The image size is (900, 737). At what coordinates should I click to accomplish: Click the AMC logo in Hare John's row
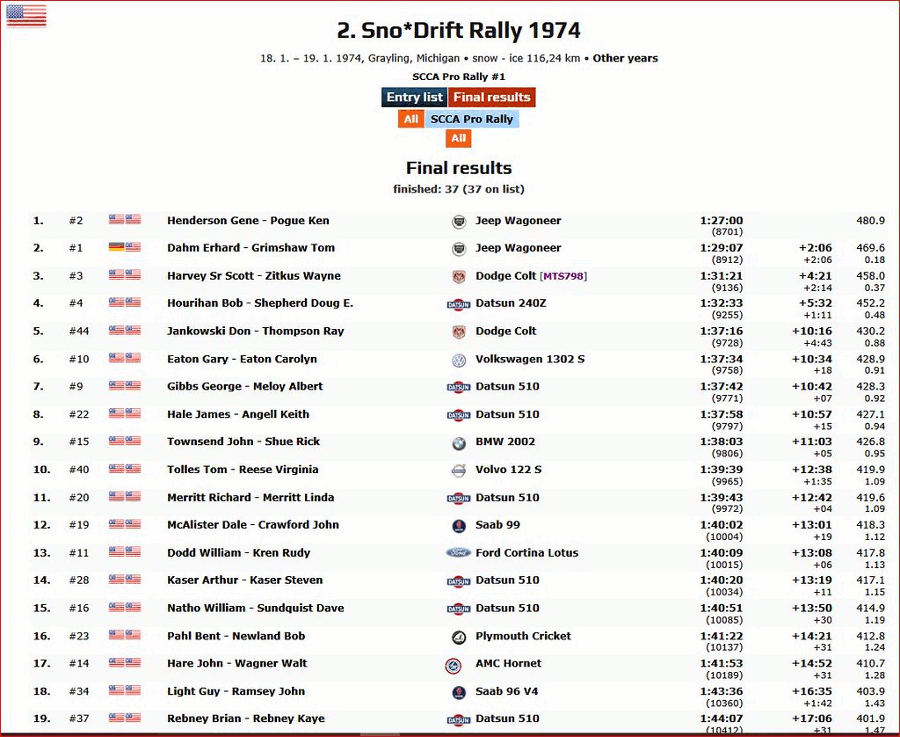click(453, 666)
